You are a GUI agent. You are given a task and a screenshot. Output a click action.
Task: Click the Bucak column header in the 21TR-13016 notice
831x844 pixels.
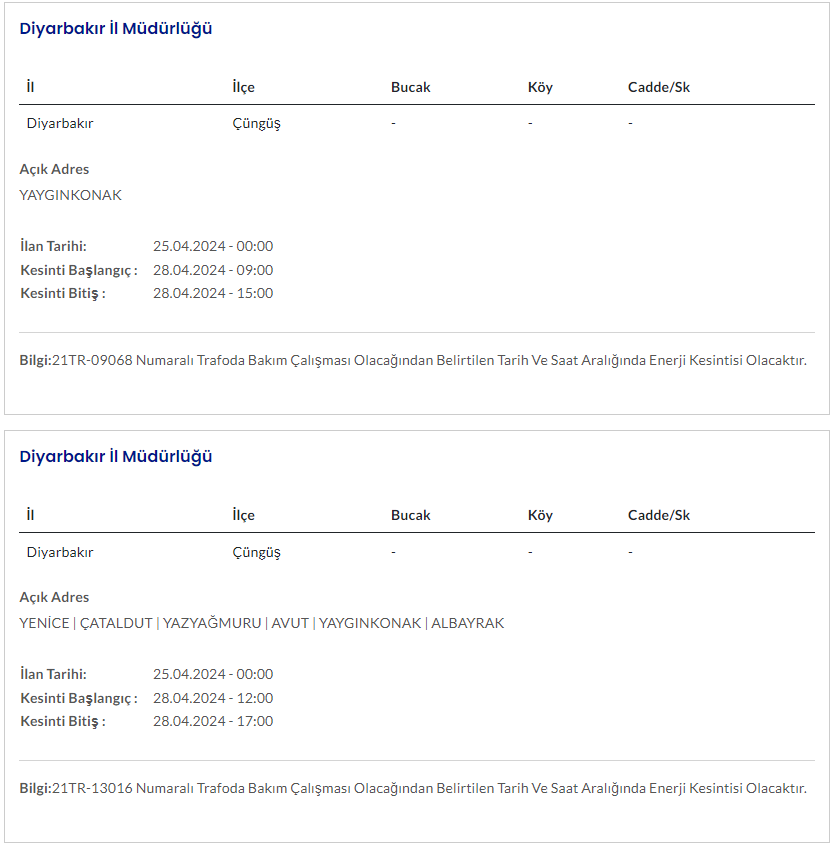tap(410, 515)
